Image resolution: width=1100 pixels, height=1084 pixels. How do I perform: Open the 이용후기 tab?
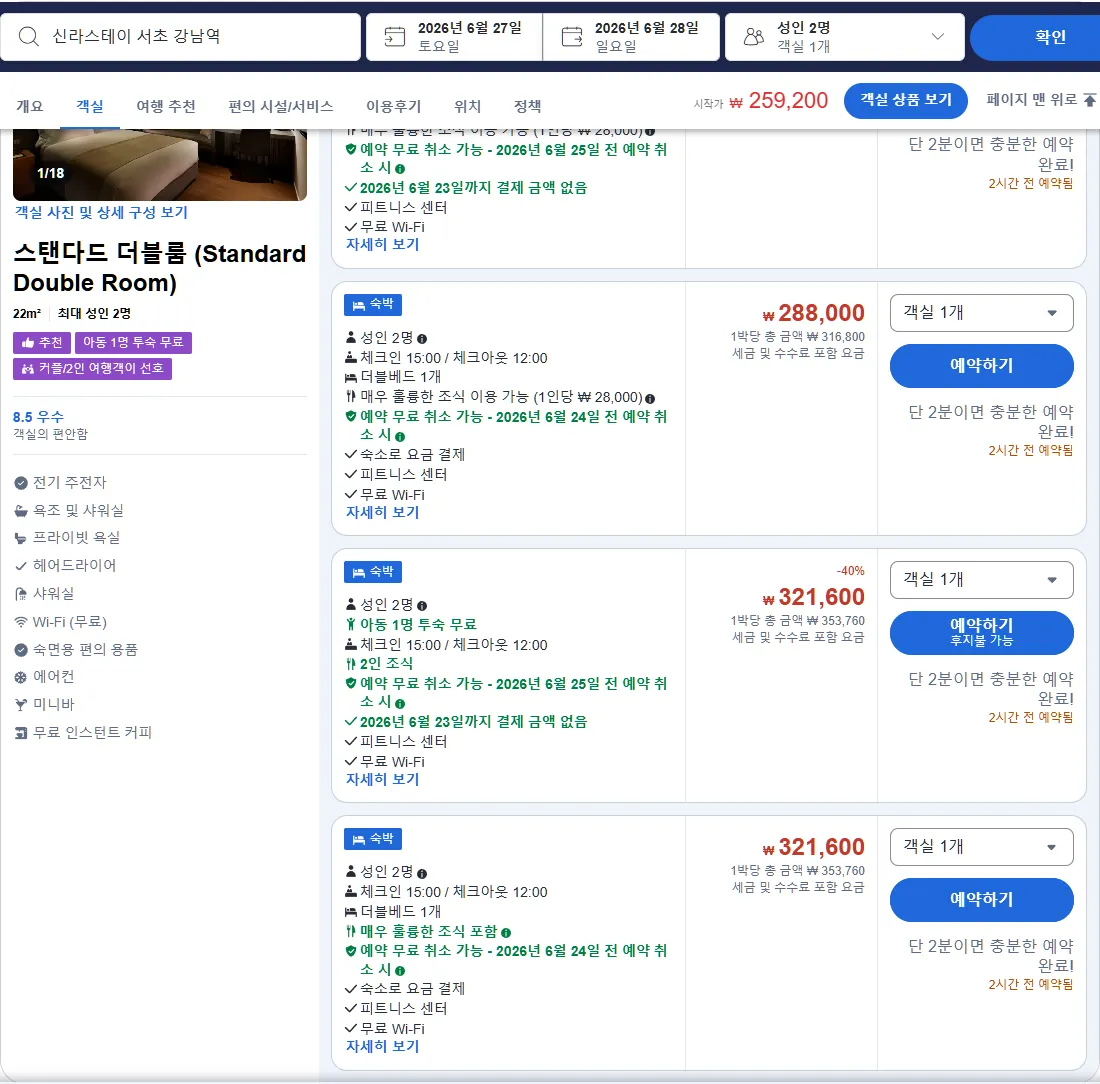coord(394,106)
